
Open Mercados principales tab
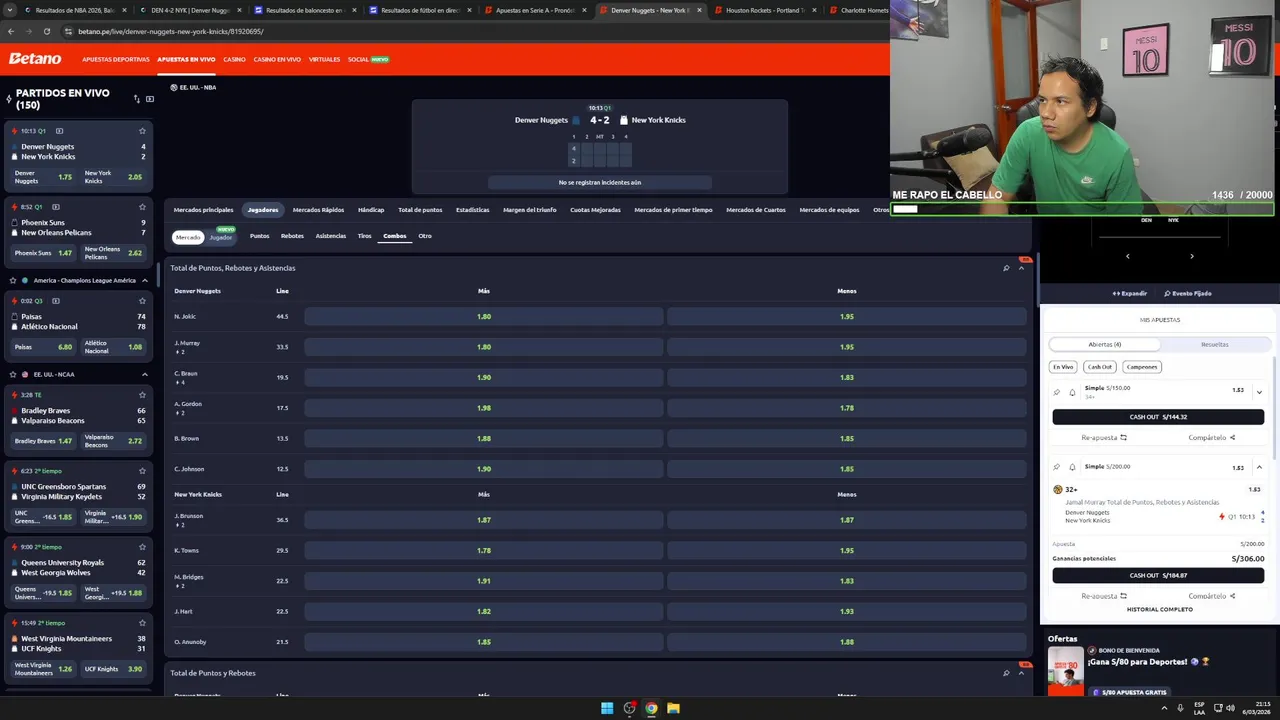203,210
